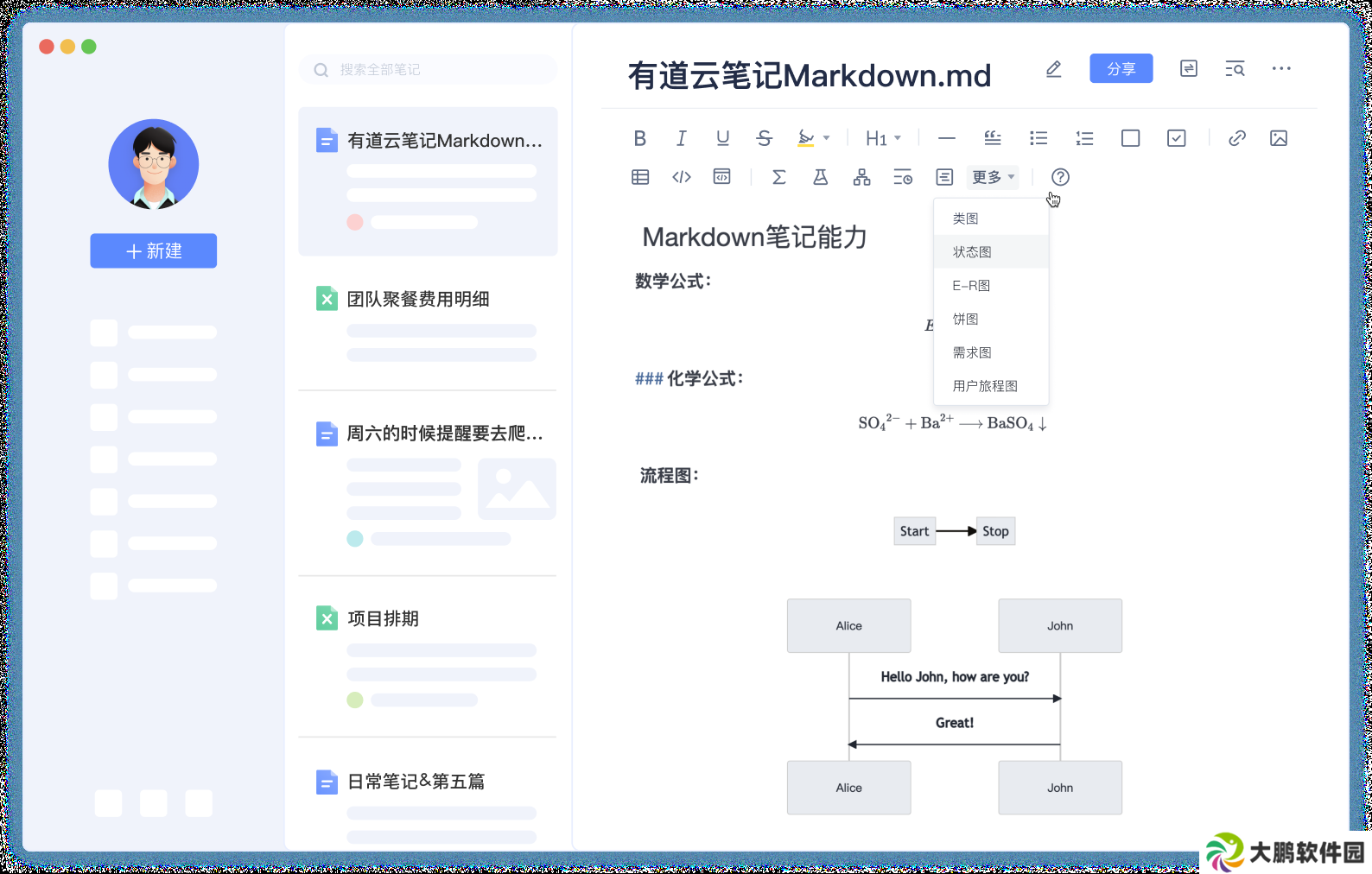The height and width of the screenshot is (874, 1372).
Task: Open the user avatar profile
Action: point(154,164)
